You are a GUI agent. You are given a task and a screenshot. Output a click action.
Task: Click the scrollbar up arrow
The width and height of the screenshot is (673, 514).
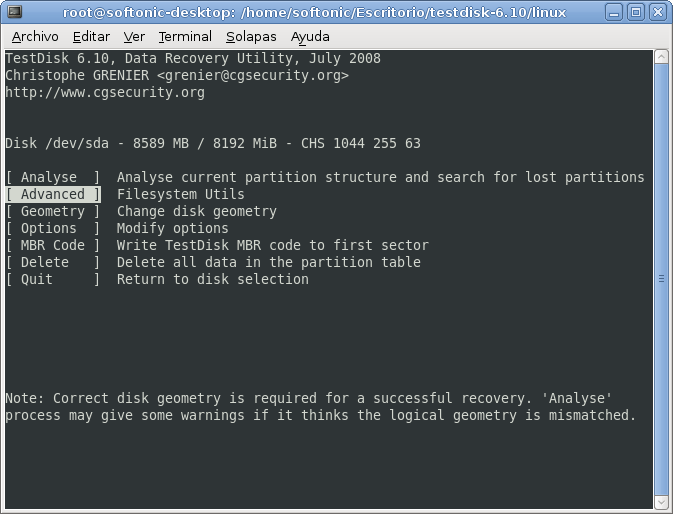(661, 57)
